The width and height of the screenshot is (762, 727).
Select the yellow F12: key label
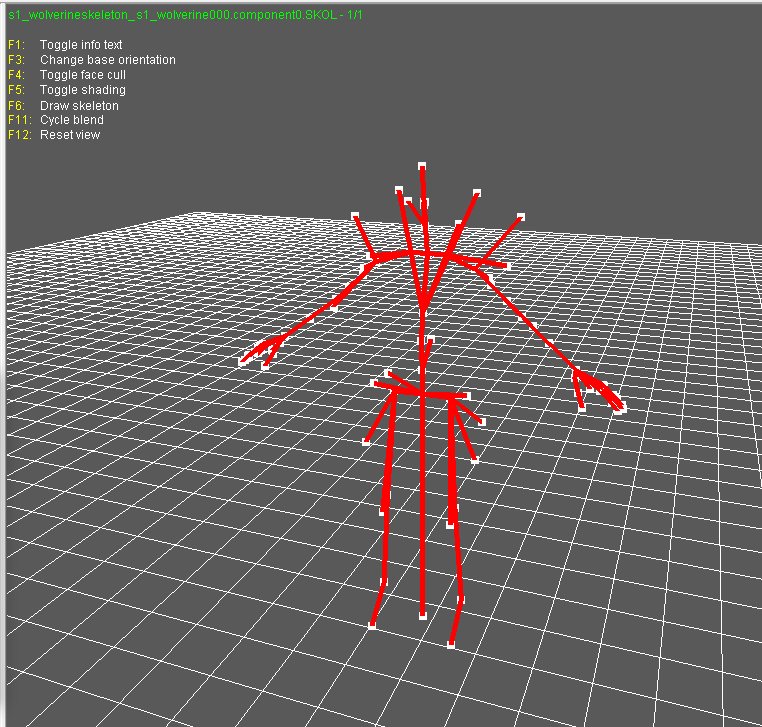(x=19, y=135)
